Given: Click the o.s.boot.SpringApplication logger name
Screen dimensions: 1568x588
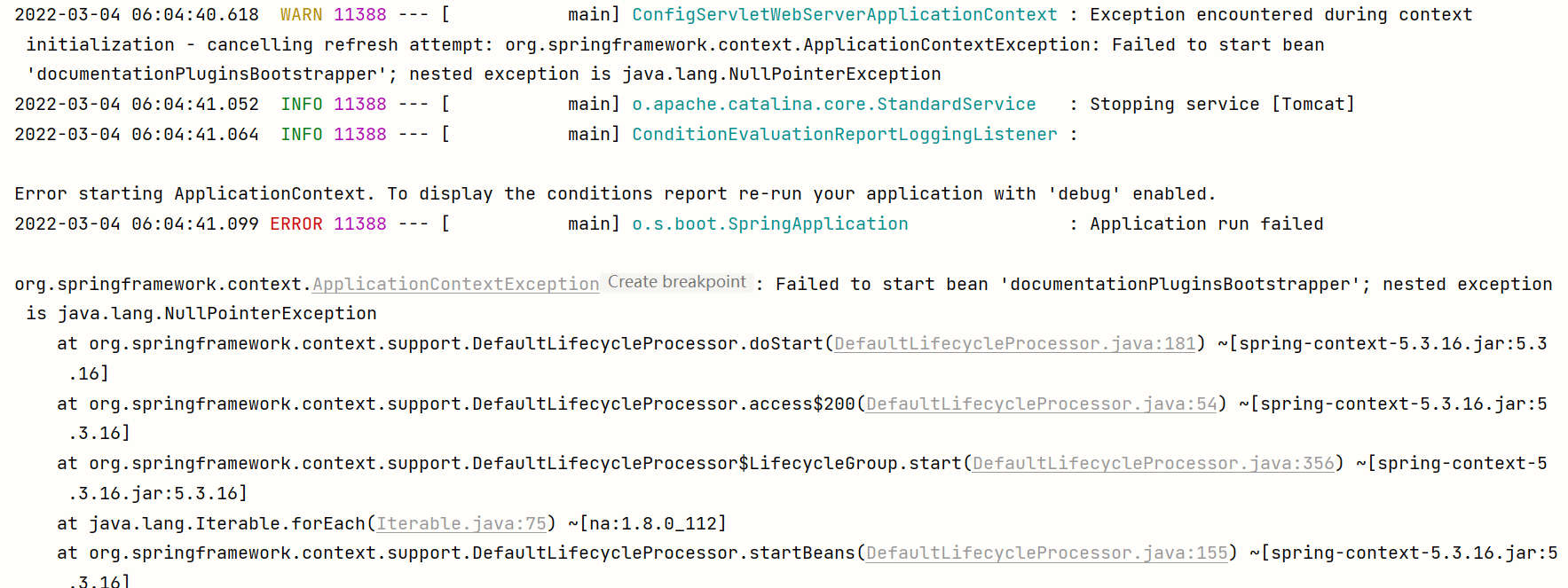Looking at the screenshot, I should (x=769, y=223).
